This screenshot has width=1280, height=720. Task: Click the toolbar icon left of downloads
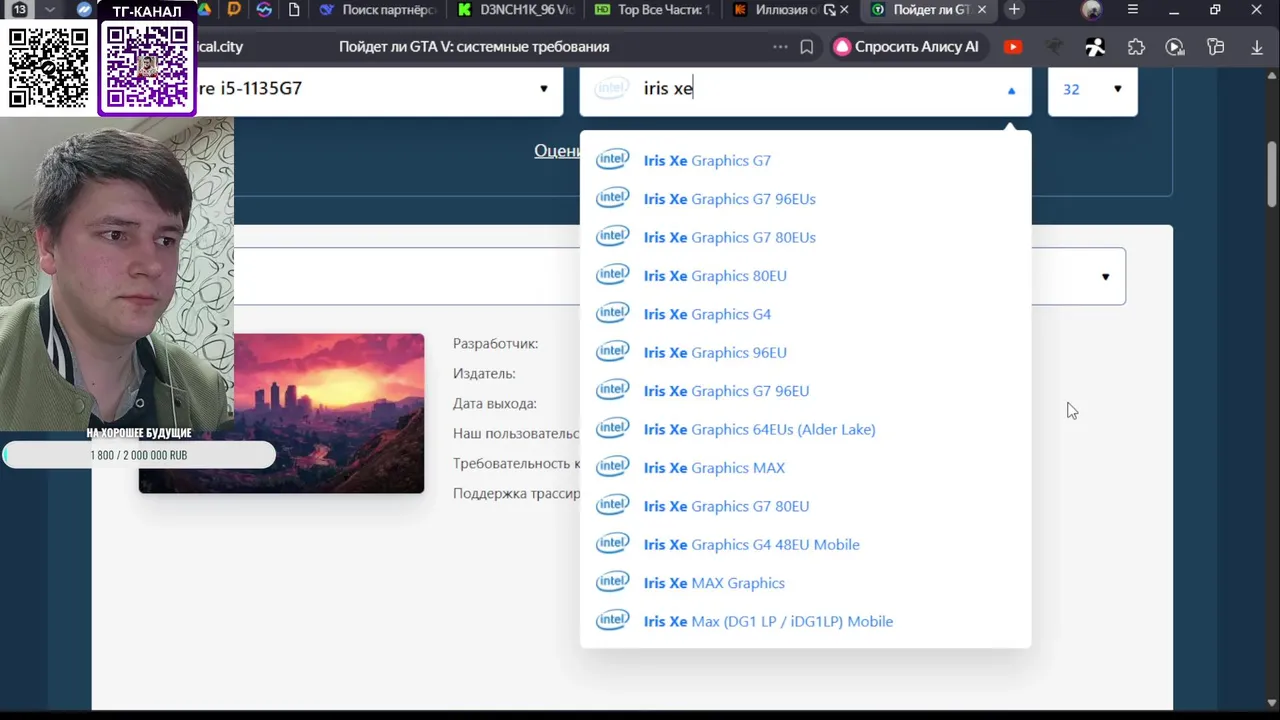1216,47
